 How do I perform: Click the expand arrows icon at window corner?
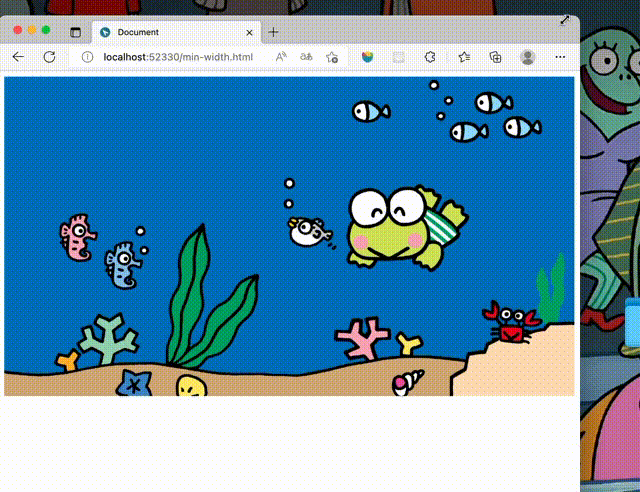tap(565, 20)
